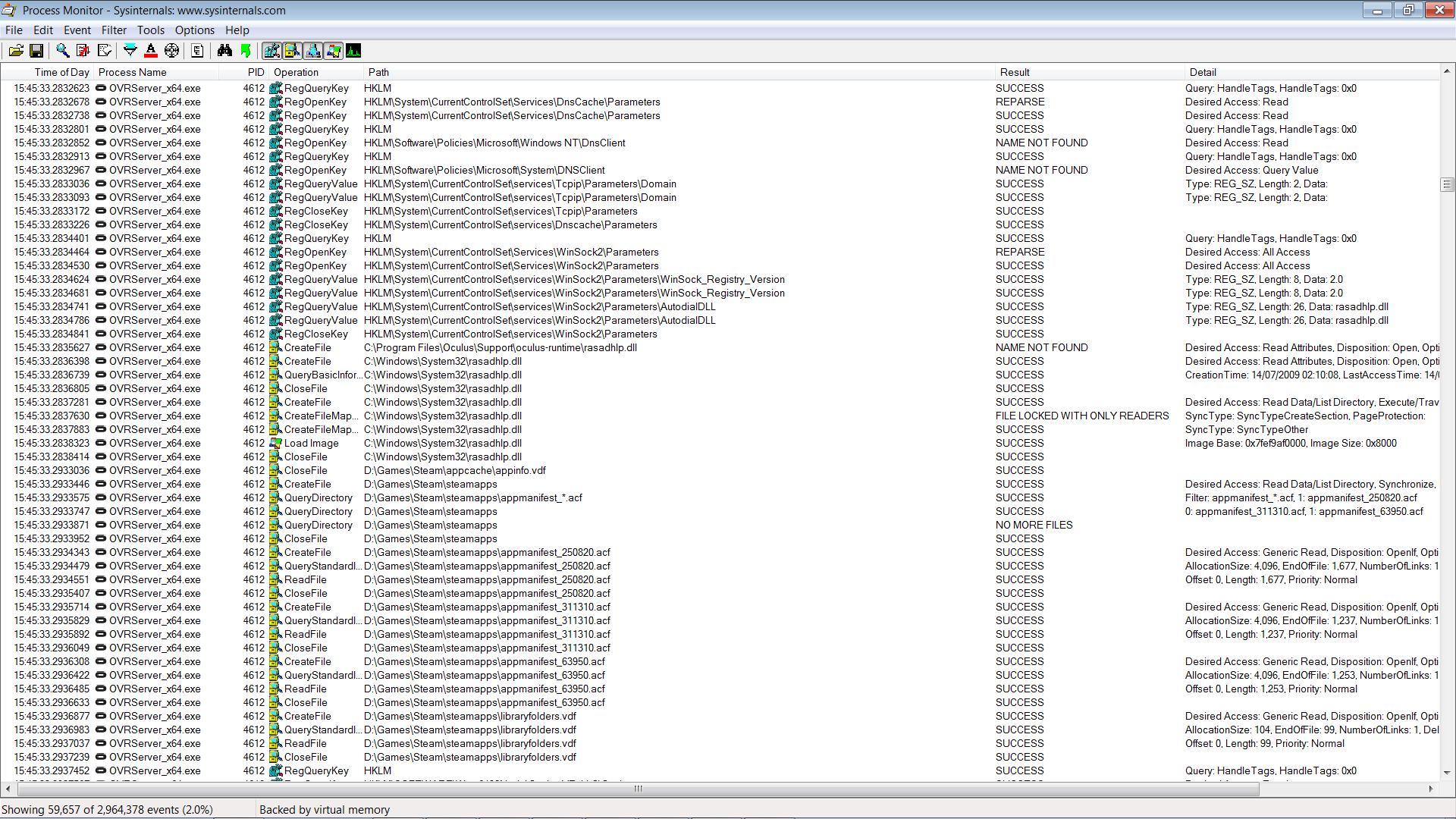Select the Microsoft\System\DNSClient registry path

pyautogui.click(x=485, y=171)
